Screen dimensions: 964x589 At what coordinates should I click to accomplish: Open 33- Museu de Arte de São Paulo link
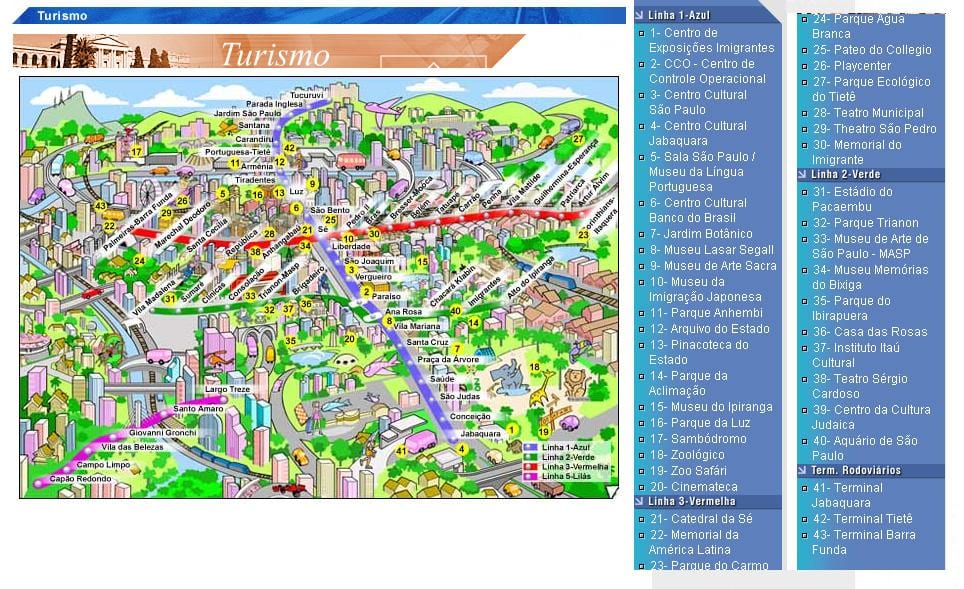(870, 246)
